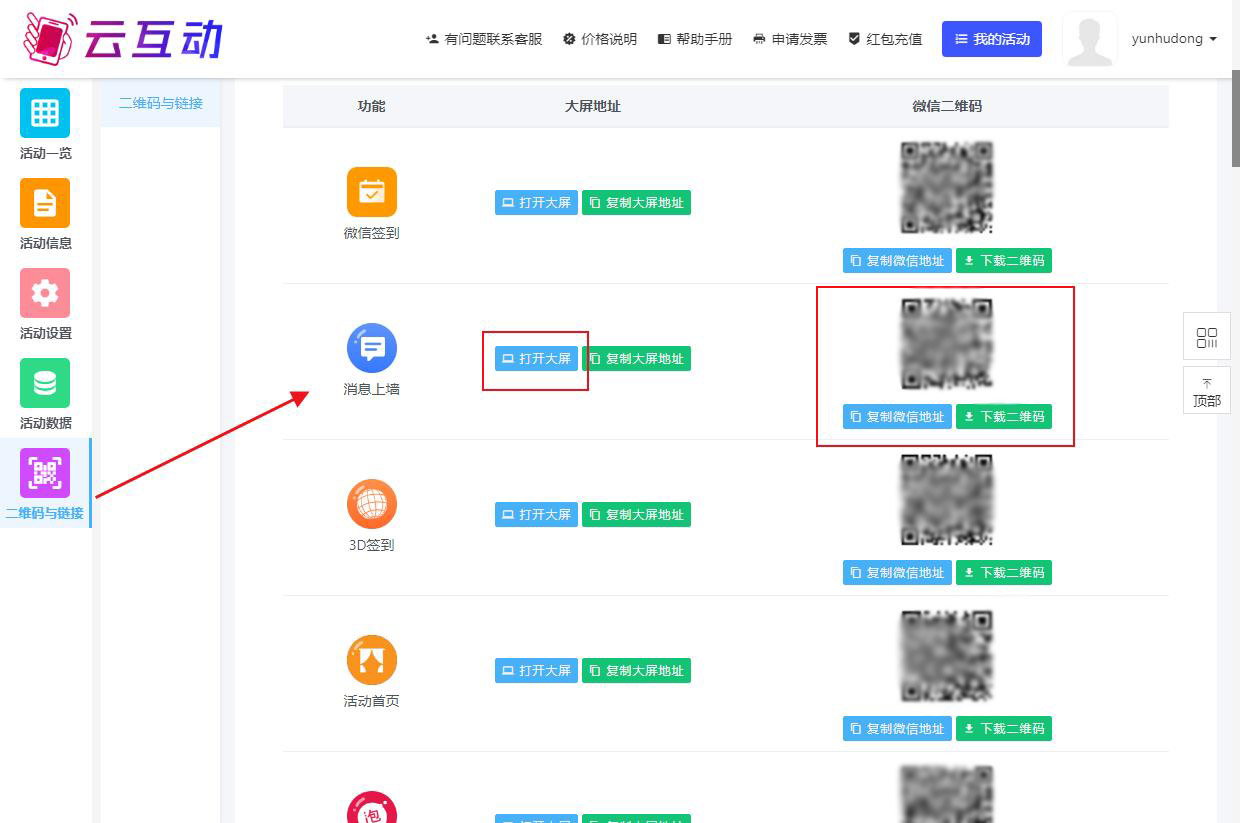Open big screen for 3D签到
This screenshot has height=823, width=1240.
pos(536,515)
